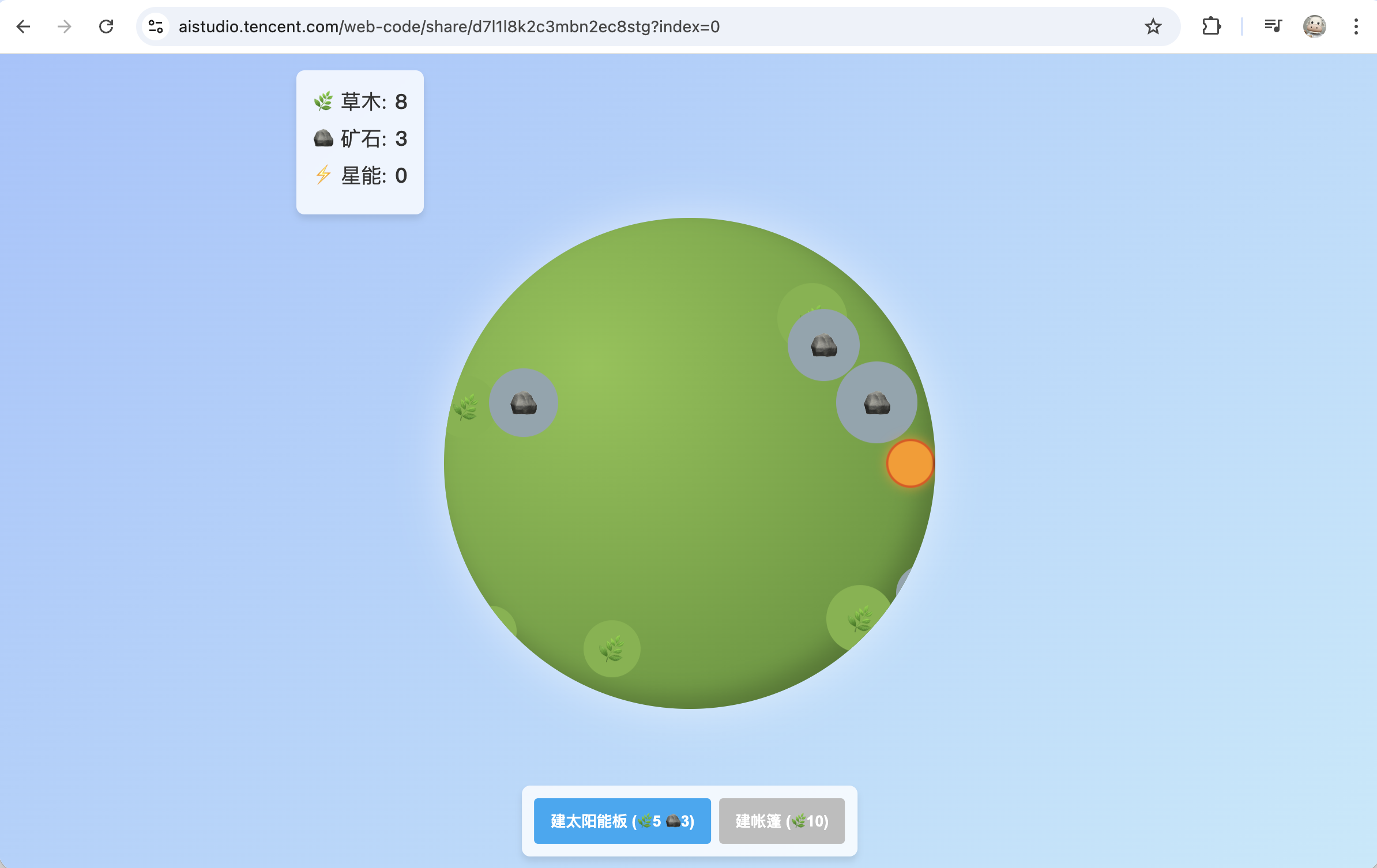Reload the current page
Image resolution: width=1377 pixels, height=868 pixels.
point(106,27)
